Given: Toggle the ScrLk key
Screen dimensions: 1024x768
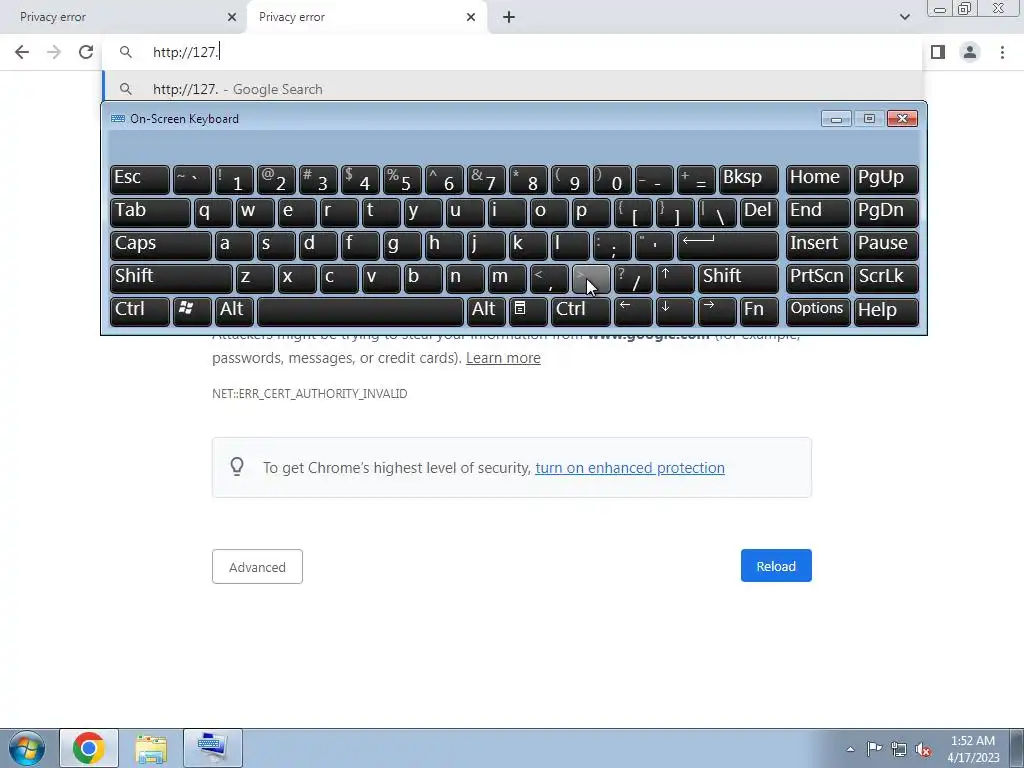Looking at the screenshot, I should point(886,278).
